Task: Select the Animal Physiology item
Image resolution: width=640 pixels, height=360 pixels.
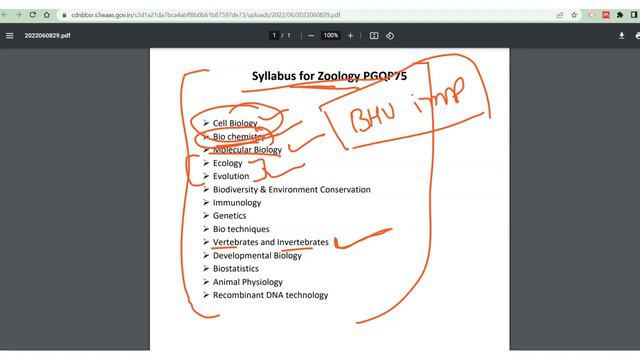Action: tap(248, 282)
